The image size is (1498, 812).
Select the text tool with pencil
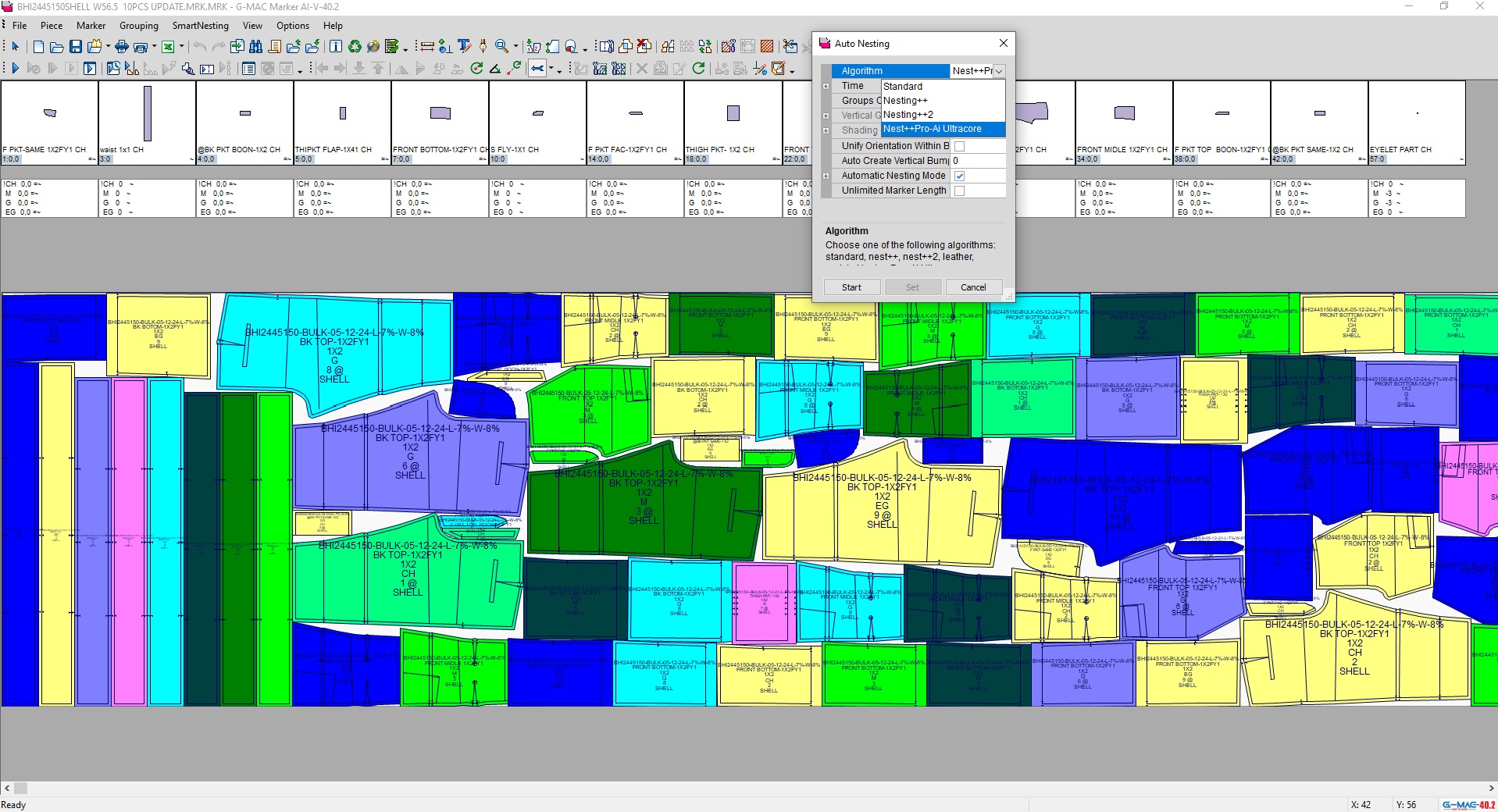pyautogui.click(x=464, y=47)
